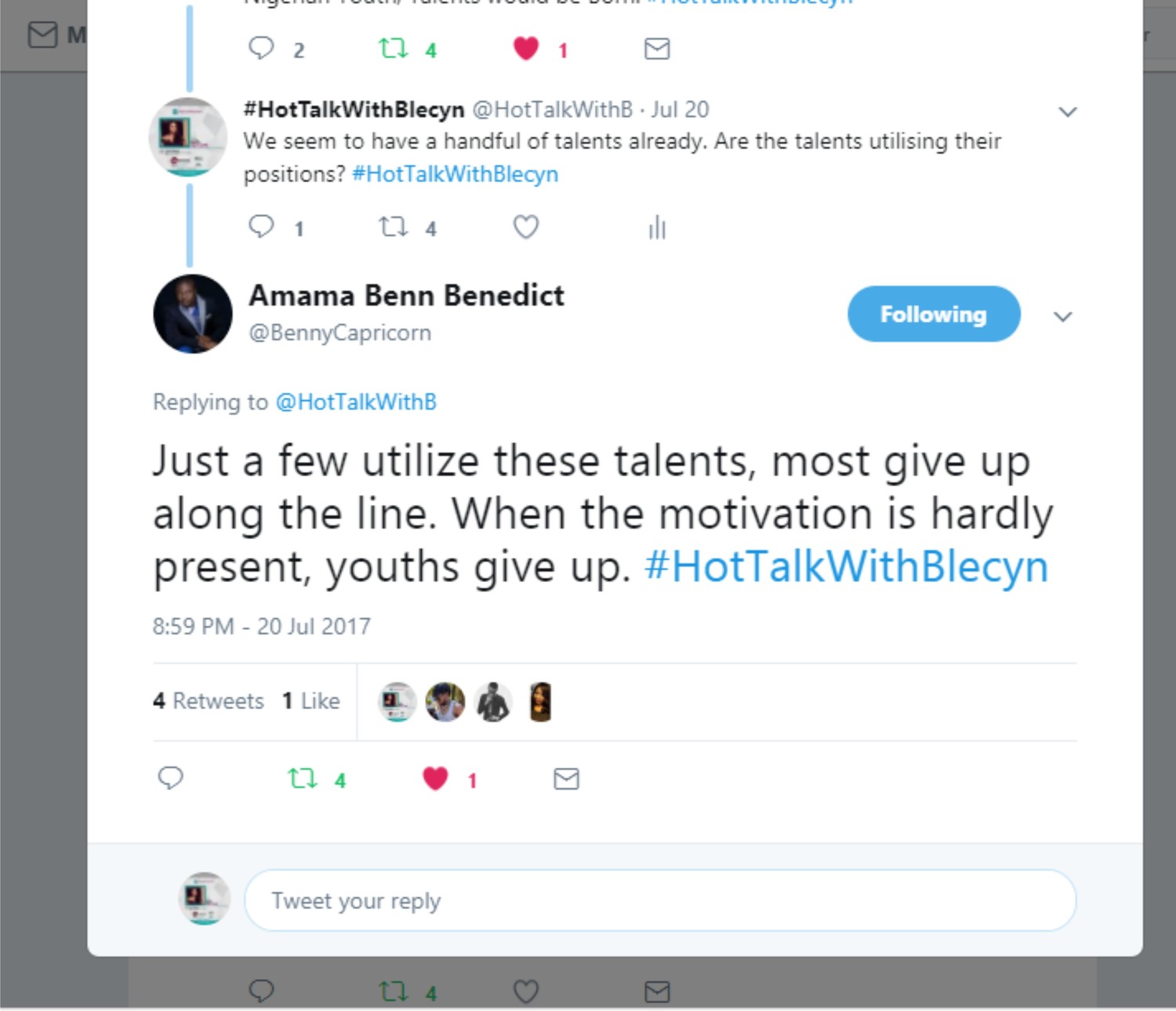1176x1011 pixels.
Task: View the '4 Retweets' list
Action: coord(209,700)
